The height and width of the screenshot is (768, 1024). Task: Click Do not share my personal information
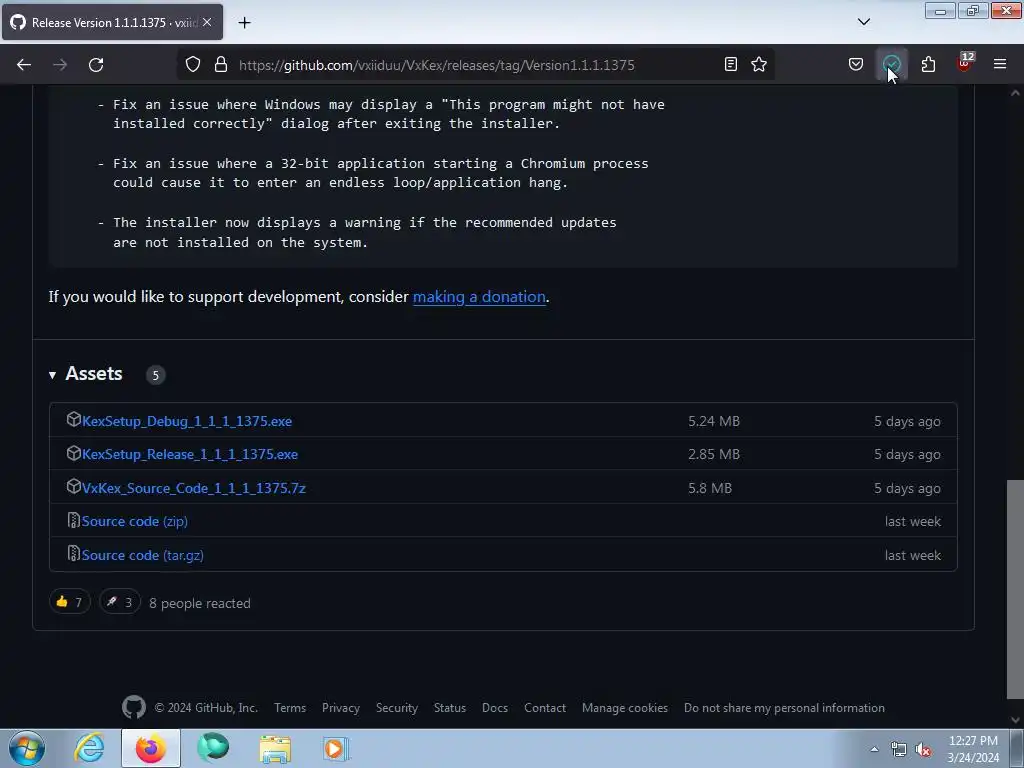pyautogui.click(x=784, y=708)
